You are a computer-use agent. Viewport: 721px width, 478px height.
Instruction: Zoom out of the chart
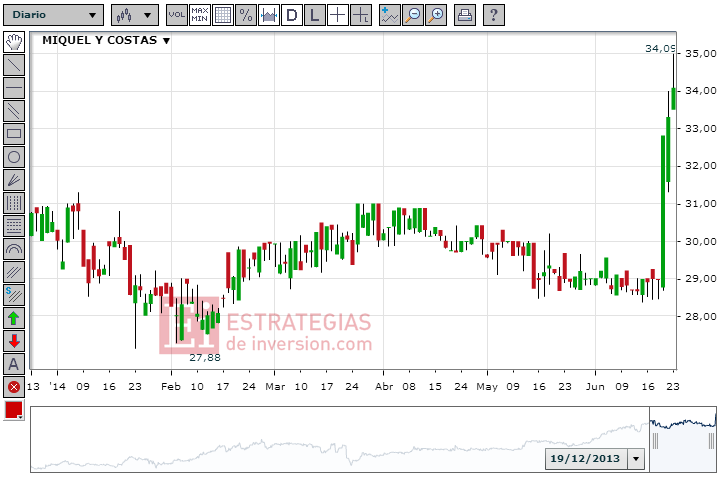click(x=413, y=15)
